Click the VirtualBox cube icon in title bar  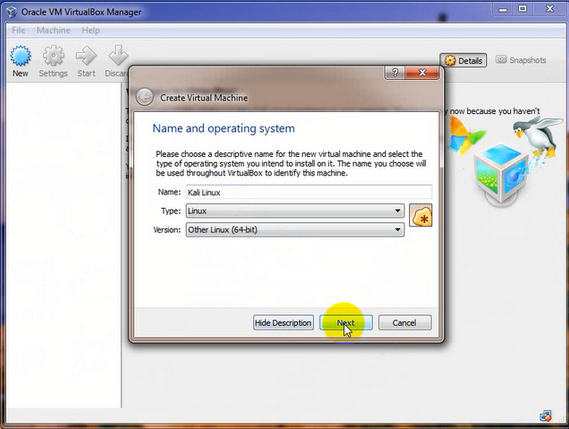[x=11, y=12]
